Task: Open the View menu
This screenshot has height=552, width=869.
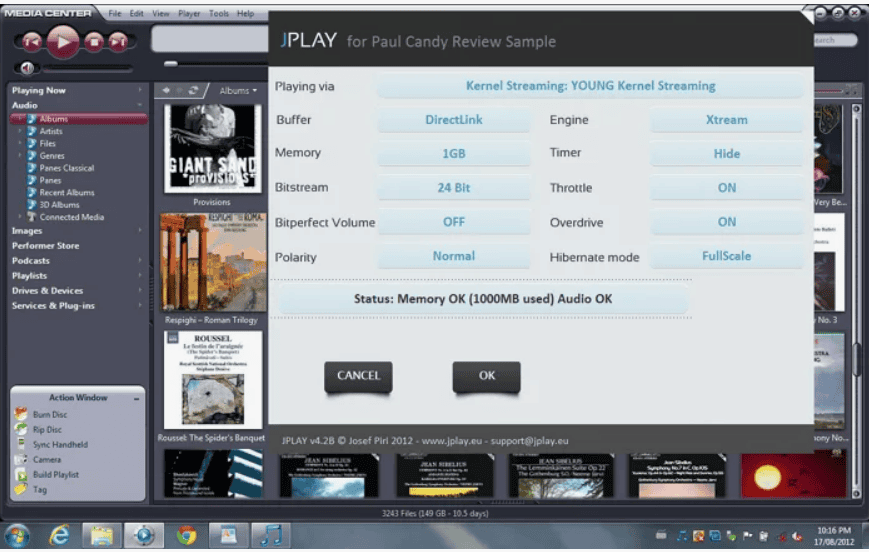Action: tap(161, 13)
